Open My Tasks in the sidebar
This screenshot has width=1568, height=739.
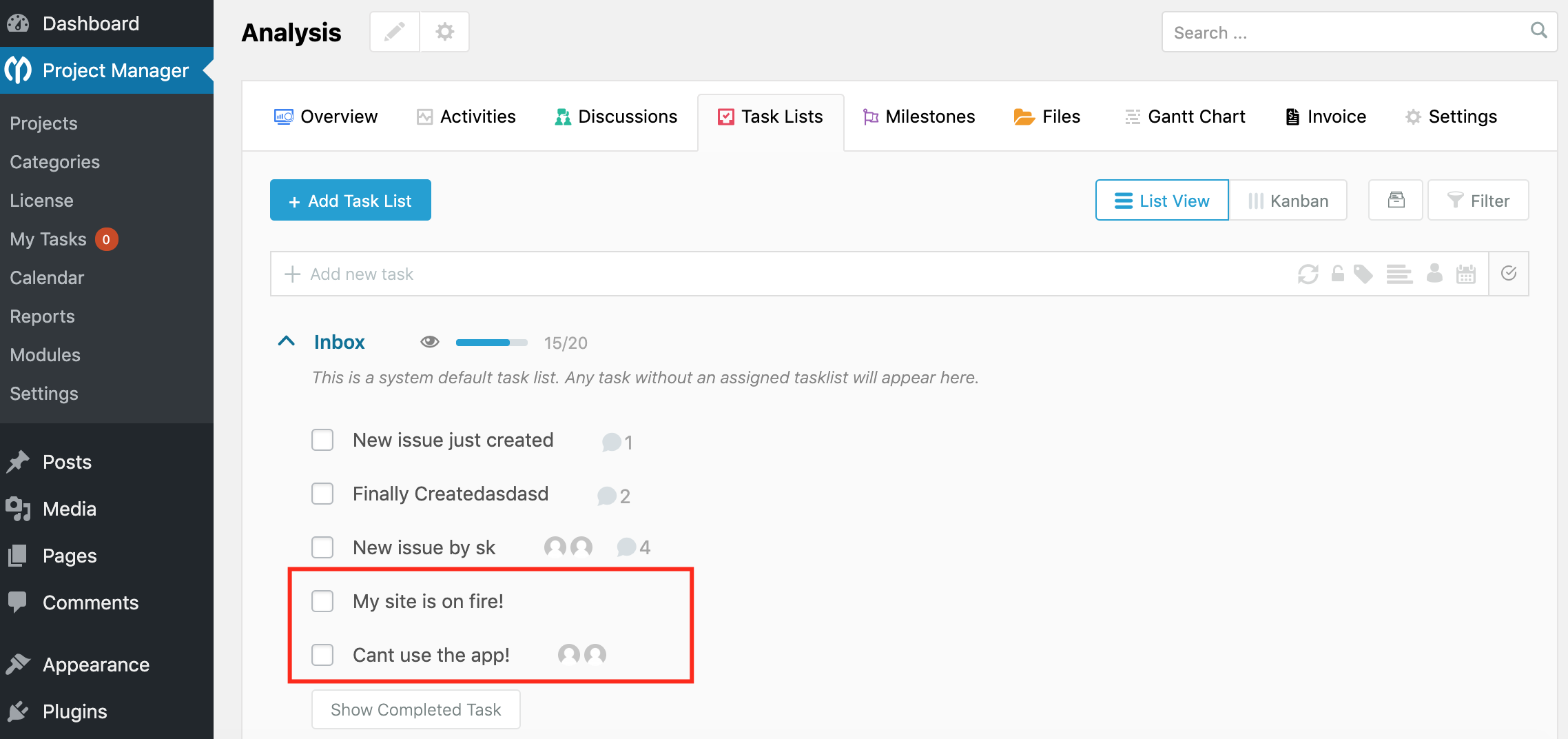(48, 239)
